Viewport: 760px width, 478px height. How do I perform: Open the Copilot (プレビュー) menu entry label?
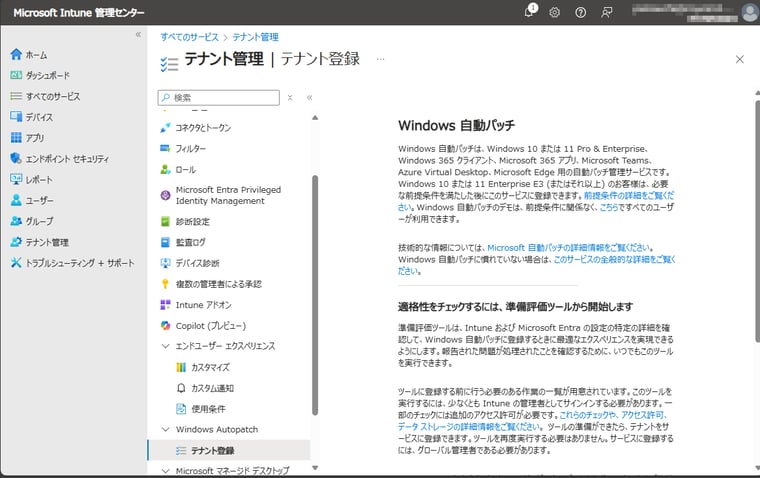pyautogui.click(x=211, y=326)
